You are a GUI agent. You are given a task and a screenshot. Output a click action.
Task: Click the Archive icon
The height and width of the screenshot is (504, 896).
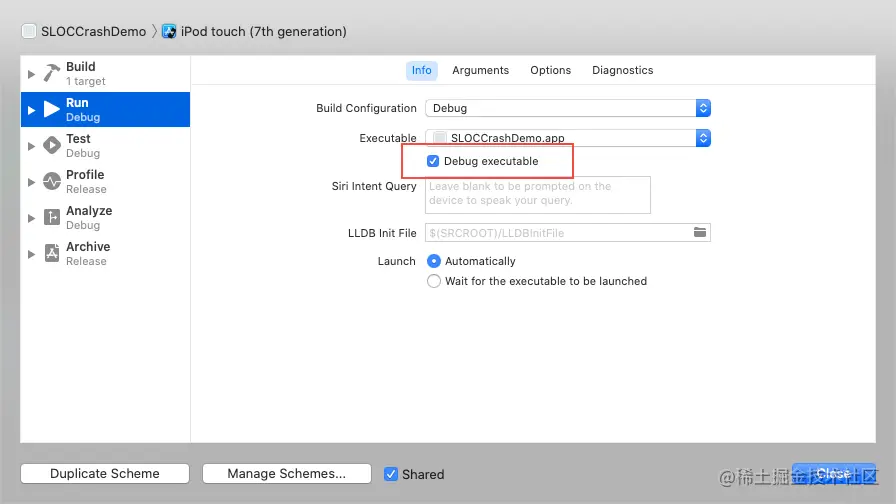coord(52,253)
